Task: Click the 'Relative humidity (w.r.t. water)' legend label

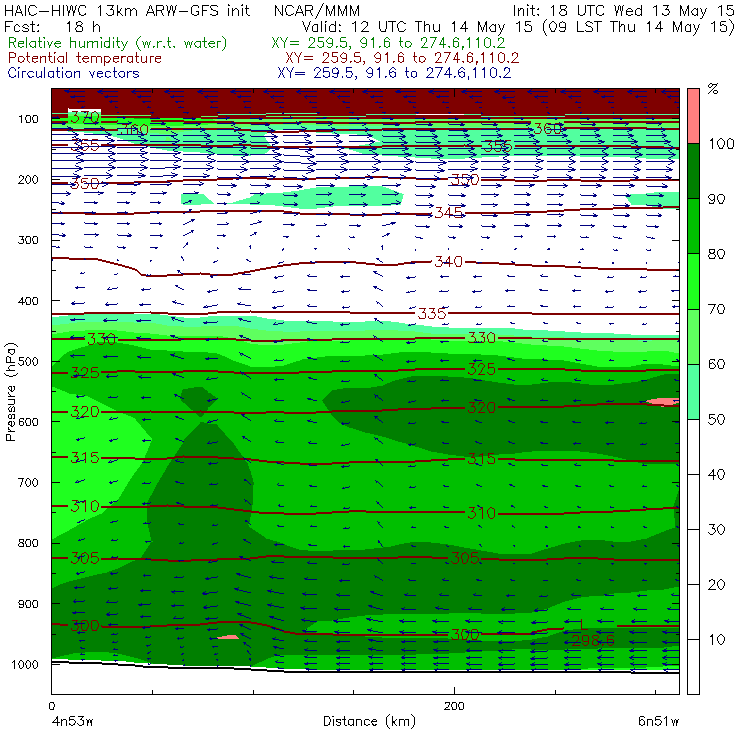Action: click(x=118, y=43)
